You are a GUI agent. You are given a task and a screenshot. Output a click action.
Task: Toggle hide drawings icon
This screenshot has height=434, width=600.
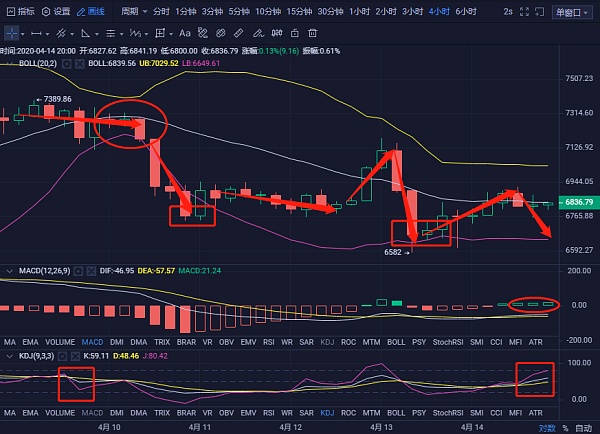(x=277, y=34)
